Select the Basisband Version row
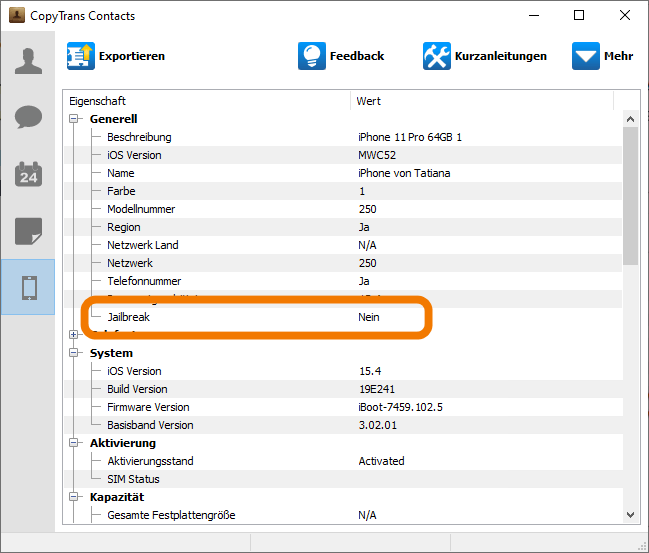This screenshot has height=553, width=649. coord(343,425)
